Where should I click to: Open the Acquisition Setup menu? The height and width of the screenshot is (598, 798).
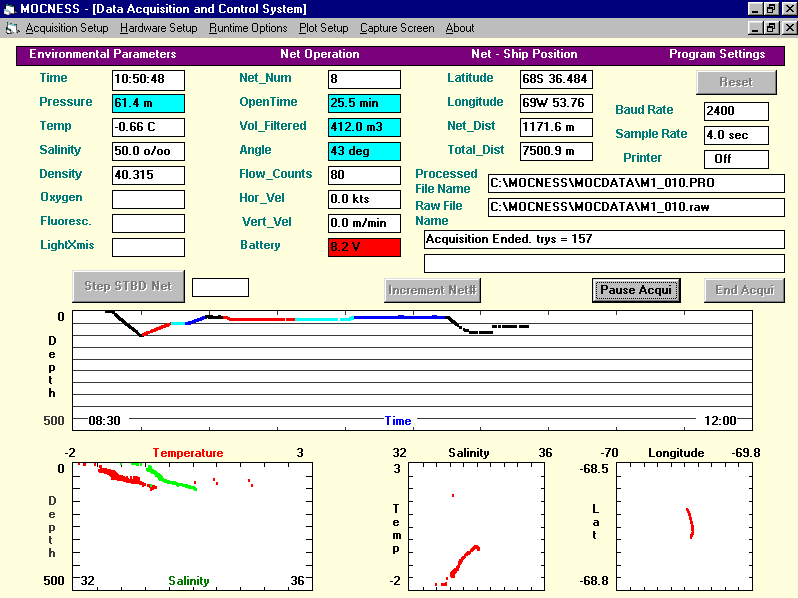tap(67, 28)
